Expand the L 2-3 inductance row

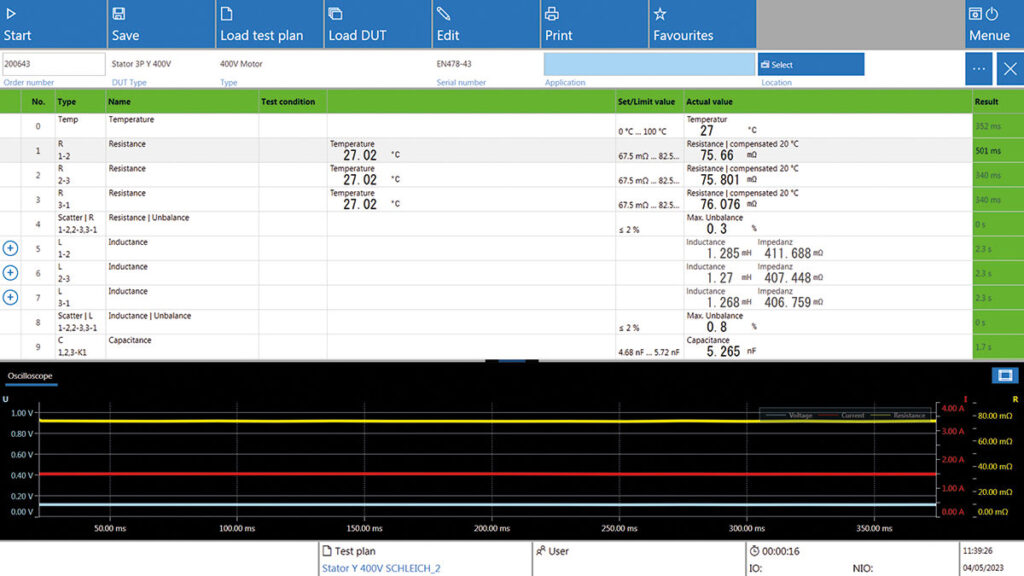coord(11,272)
